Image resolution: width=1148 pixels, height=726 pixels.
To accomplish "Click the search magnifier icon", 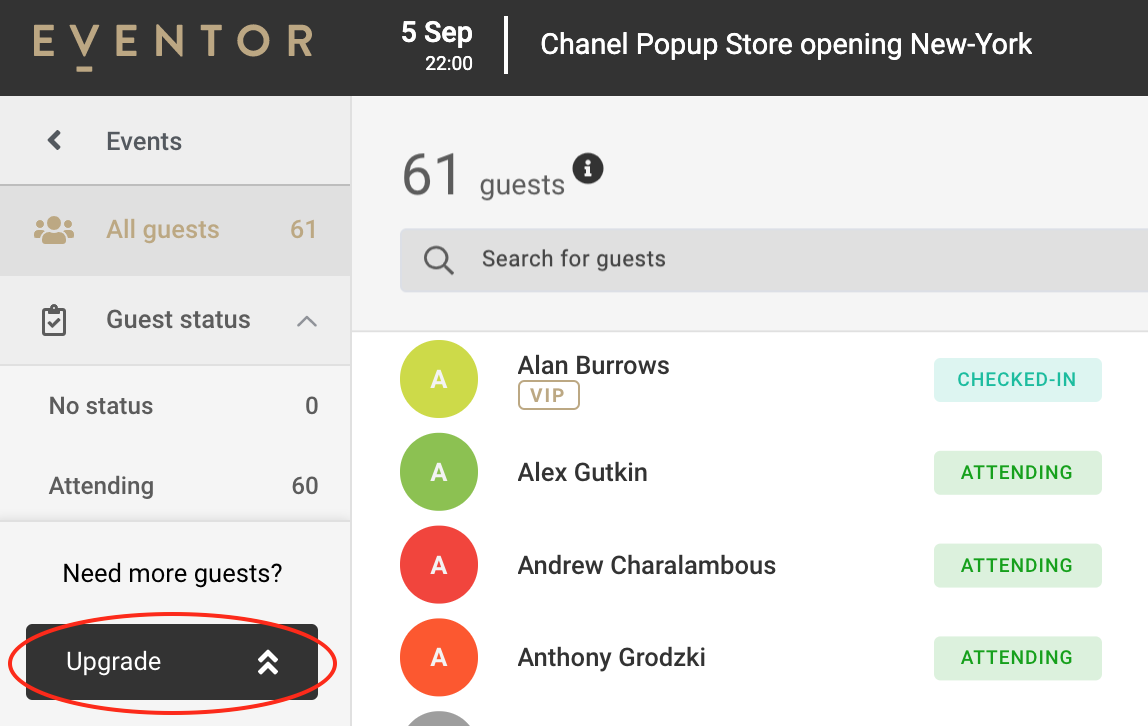I will point(439,260).
